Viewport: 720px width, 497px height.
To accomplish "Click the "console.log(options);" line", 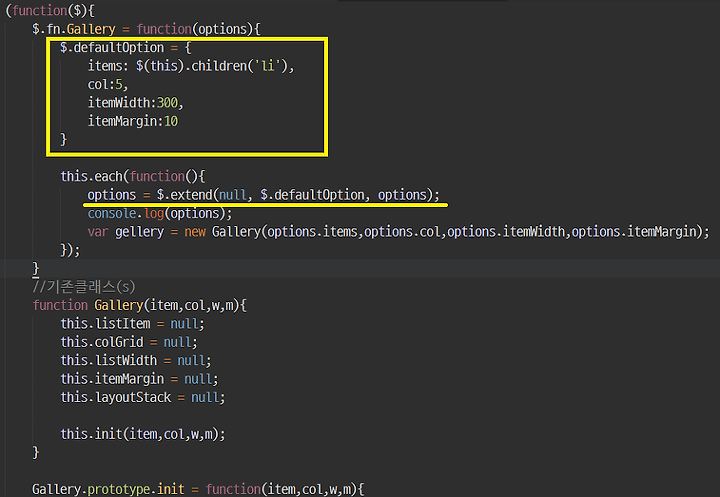I will (160, 214).
